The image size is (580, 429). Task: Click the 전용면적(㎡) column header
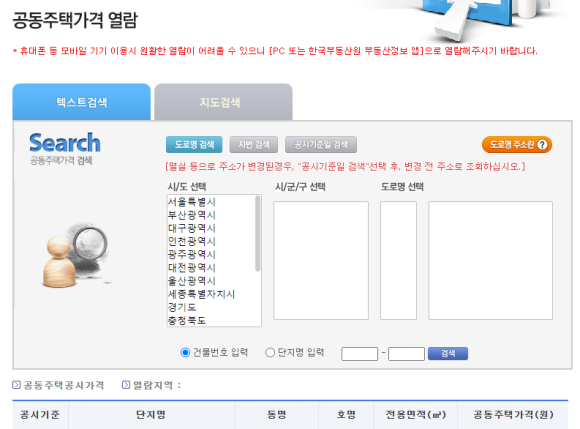click(416, 415)
